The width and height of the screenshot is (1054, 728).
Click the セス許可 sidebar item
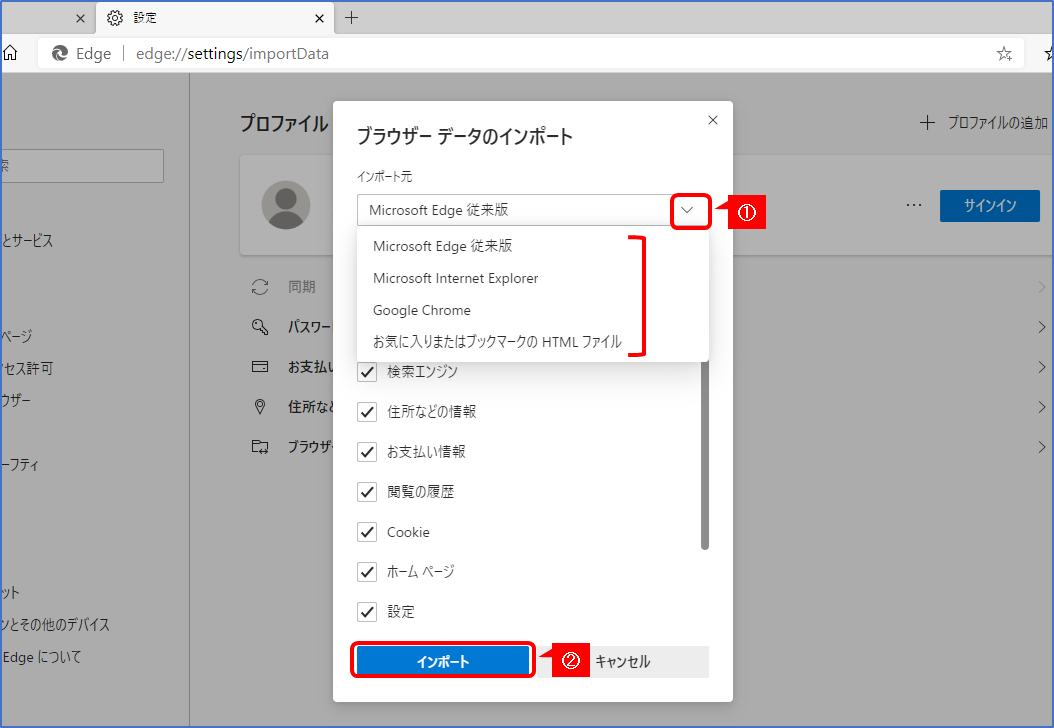27,368
